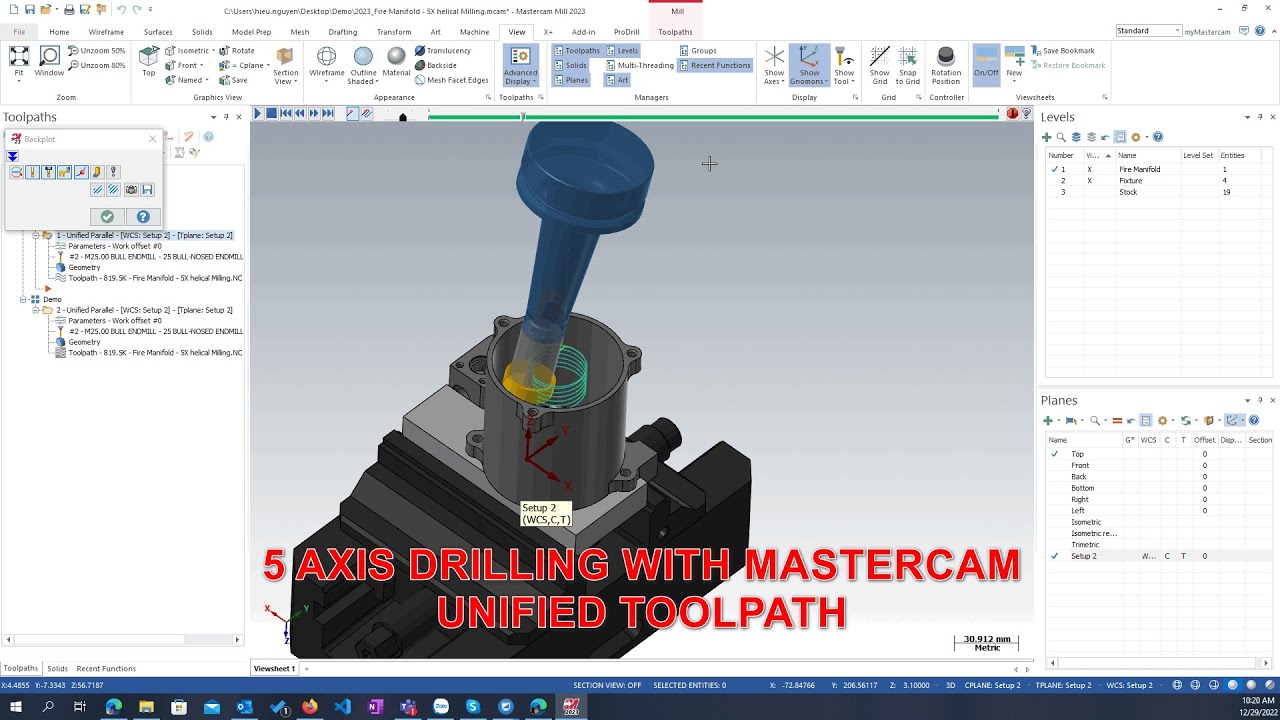Image resolution: width=1280 pixels, height=720 pixels.
Task: Click the myMastercam link
Action: (x=1207, y=31)
